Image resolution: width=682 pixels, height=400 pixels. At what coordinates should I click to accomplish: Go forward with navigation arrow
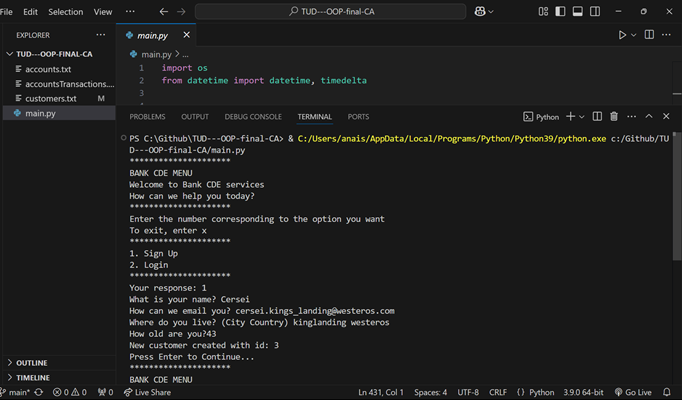181,12
